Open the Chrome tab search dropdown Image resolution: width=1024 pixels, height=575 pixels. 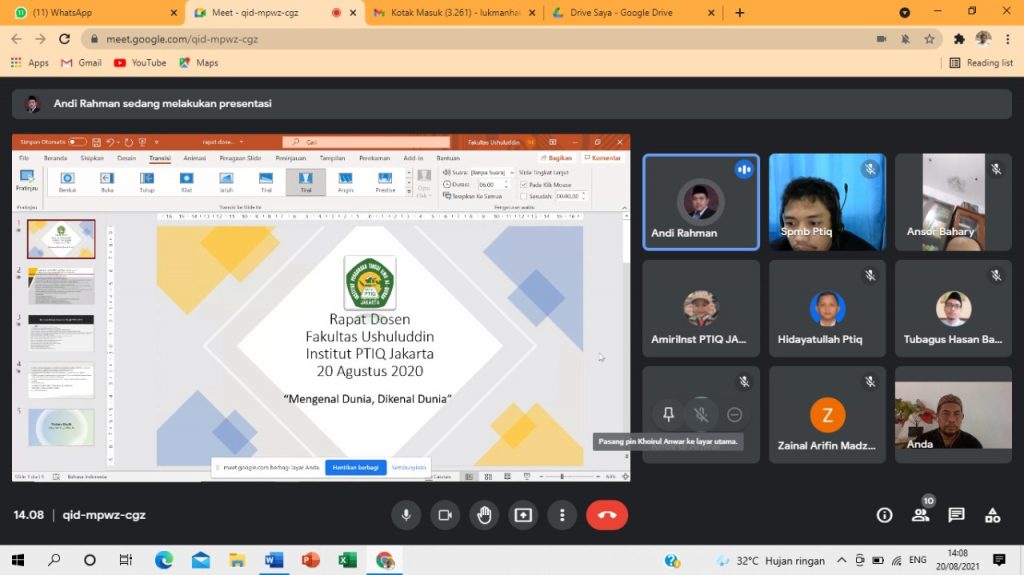904,12
